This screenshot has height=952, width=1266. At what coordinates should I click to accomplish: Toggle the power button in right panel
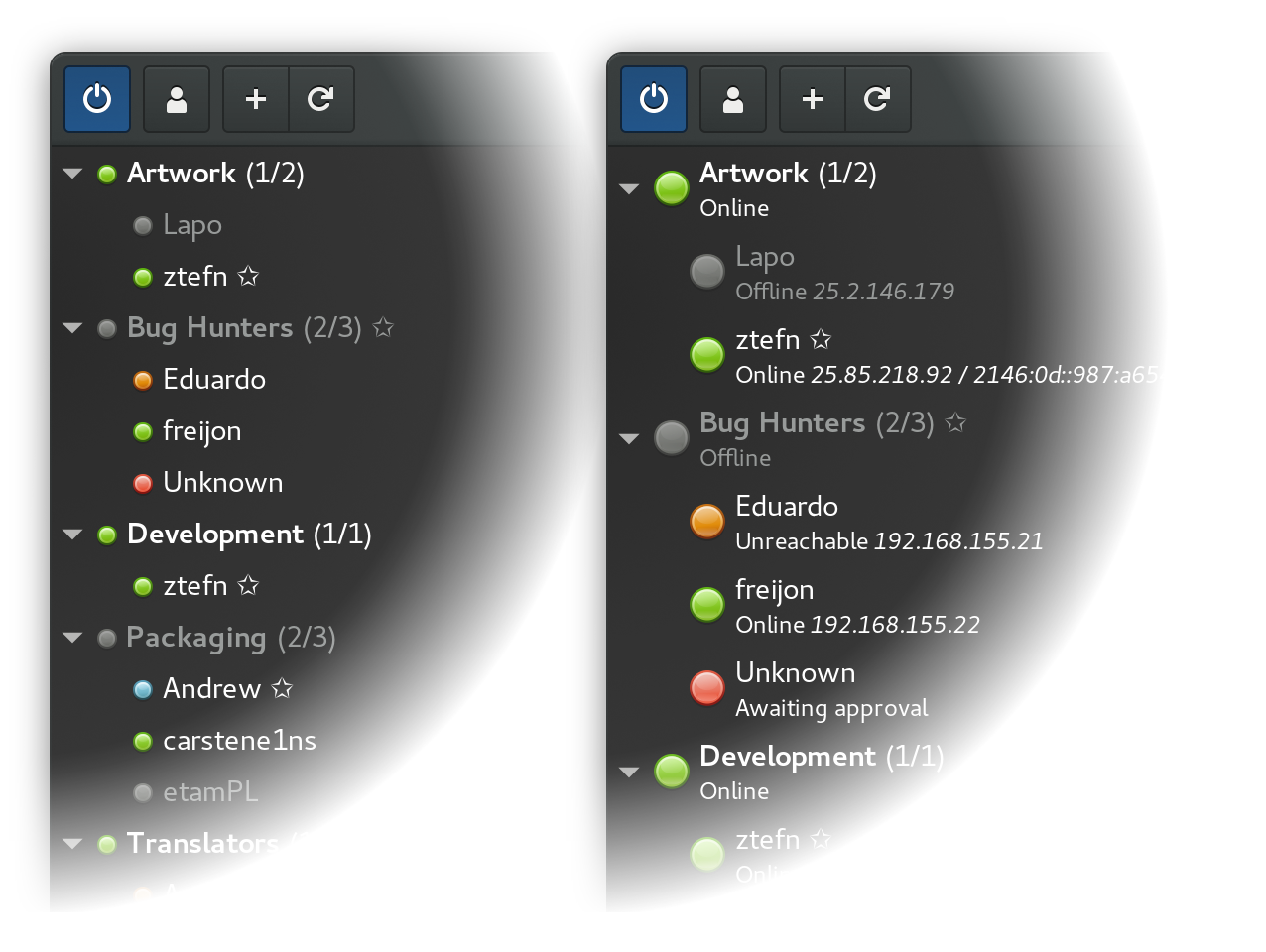coord(654,99)
